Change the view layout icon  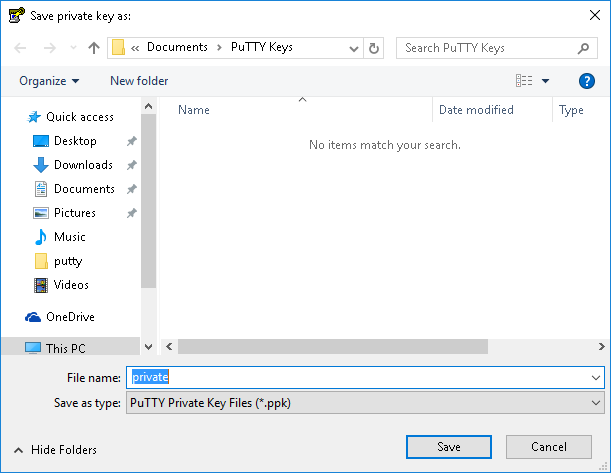(524, 81)
